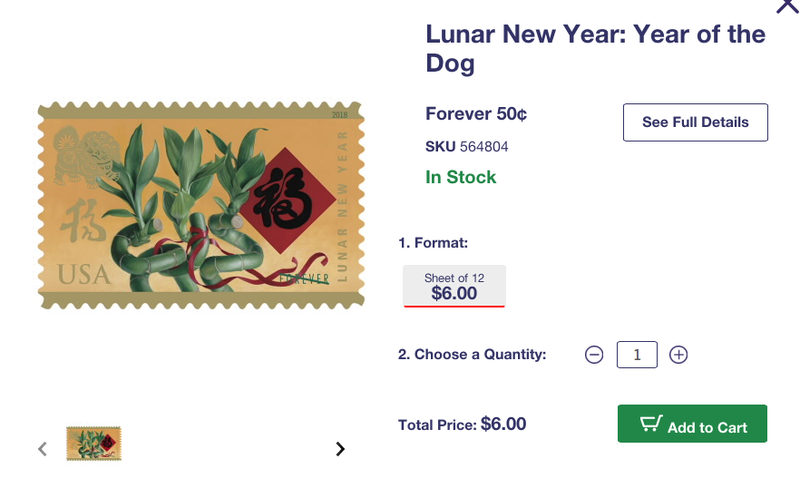The image size is (800, 488).
Task: Select the small stamp thumbnail
Action: point(94,444)
